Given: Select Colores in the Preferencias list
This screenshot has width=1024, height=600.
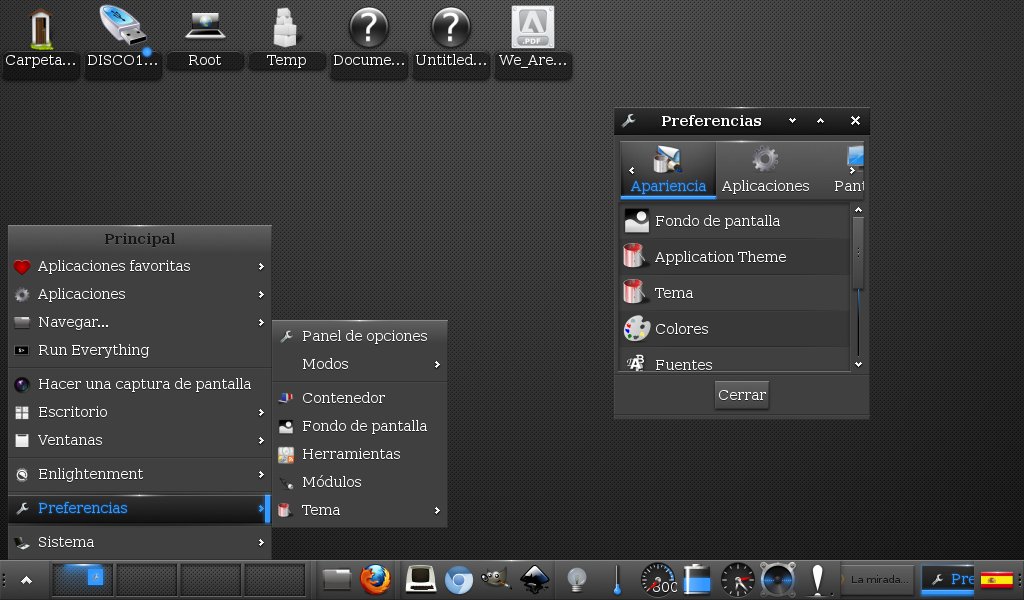Looking at the screenshot, I should pyautogui.click(x=681, y=329).
